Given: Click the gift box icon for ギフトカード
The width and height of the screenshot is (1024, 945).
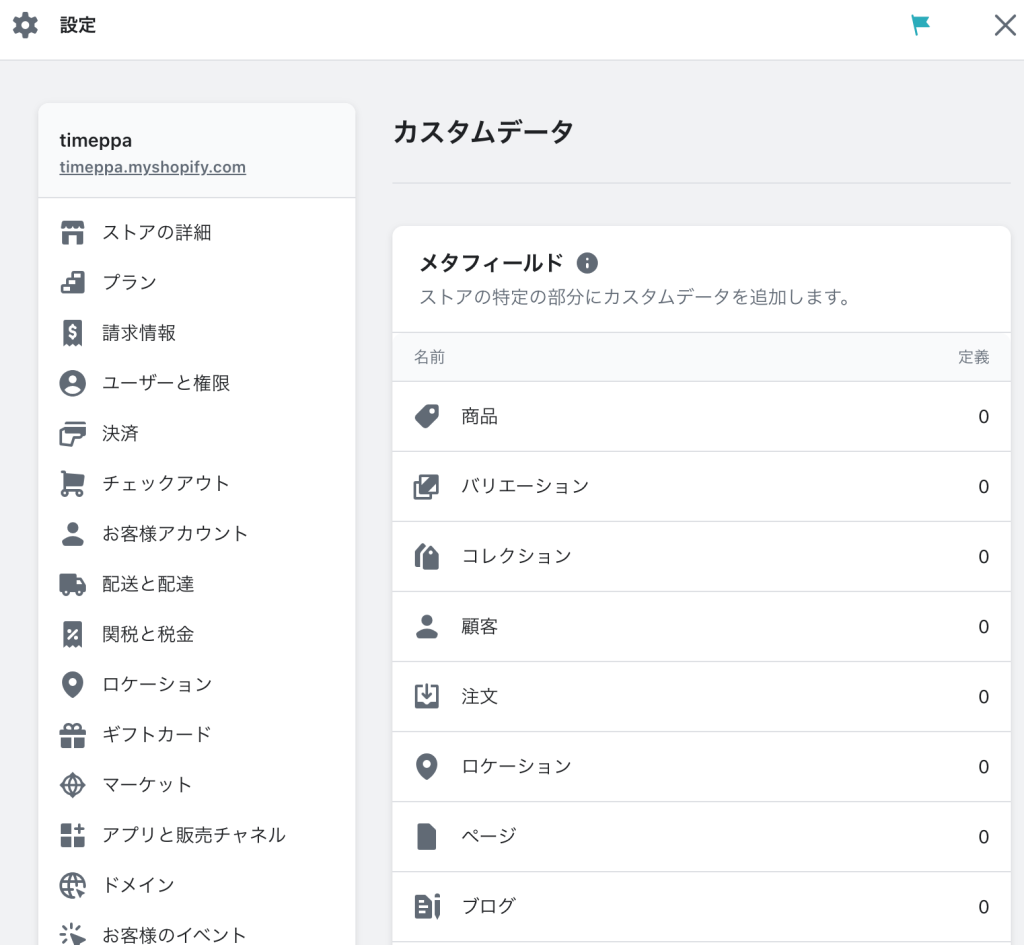Looking at the screenshot, I should pyautogui.click(x=72, y=735).
